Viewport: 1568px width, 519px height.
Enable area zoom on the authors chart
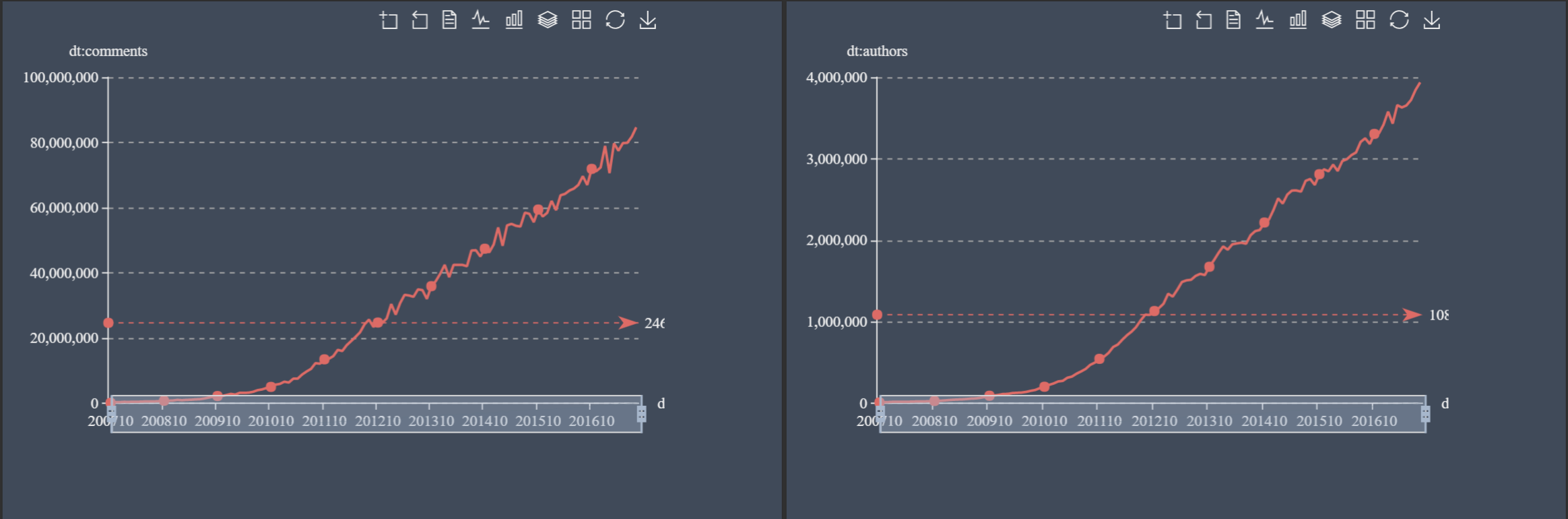point(1172,20)
